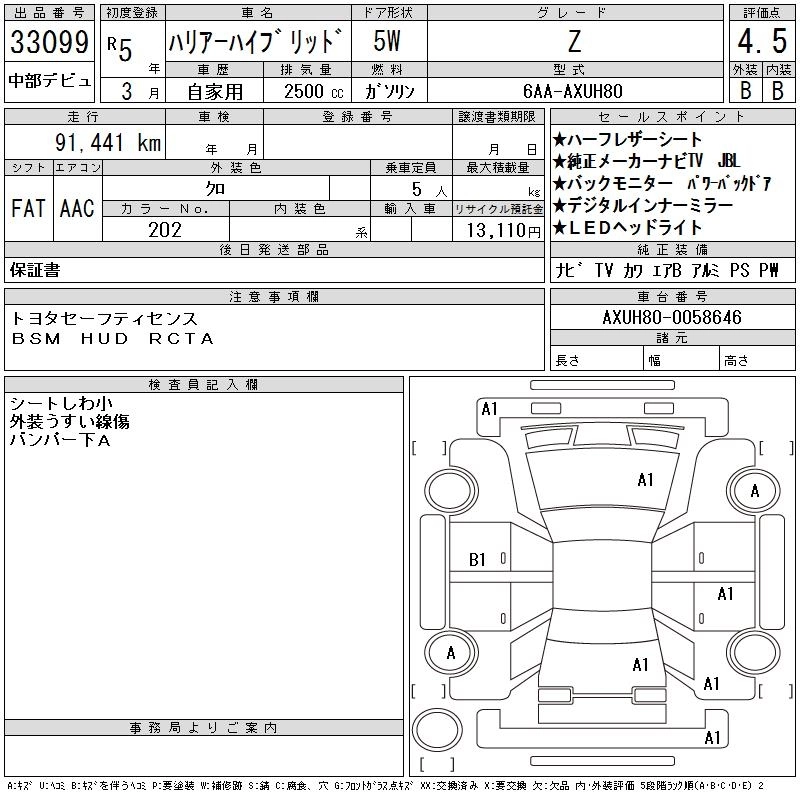800x800 pixels.
Task: Select fuel type ガソリン
Action: pos(389,91)
